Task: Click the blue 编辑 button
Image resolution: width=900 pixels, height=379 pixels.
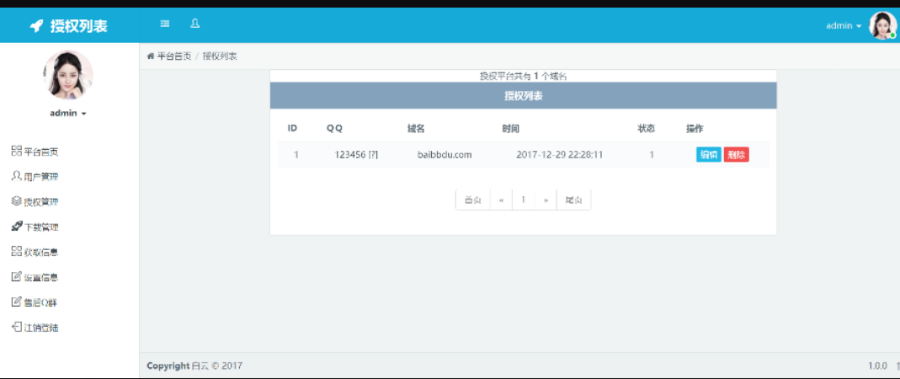Action: point(709,154)
